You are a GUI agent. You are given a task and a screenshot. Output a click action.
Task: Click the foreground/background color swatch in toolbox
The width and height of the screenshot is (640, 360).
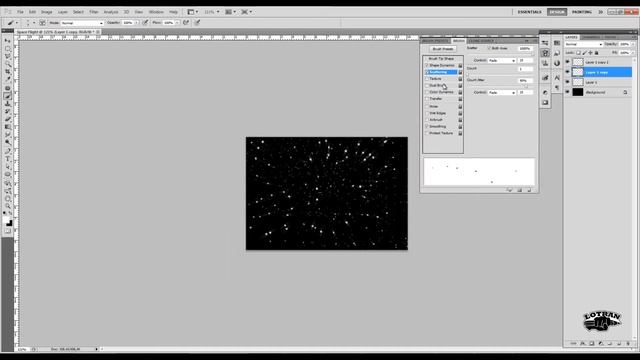tap(8, 222)
